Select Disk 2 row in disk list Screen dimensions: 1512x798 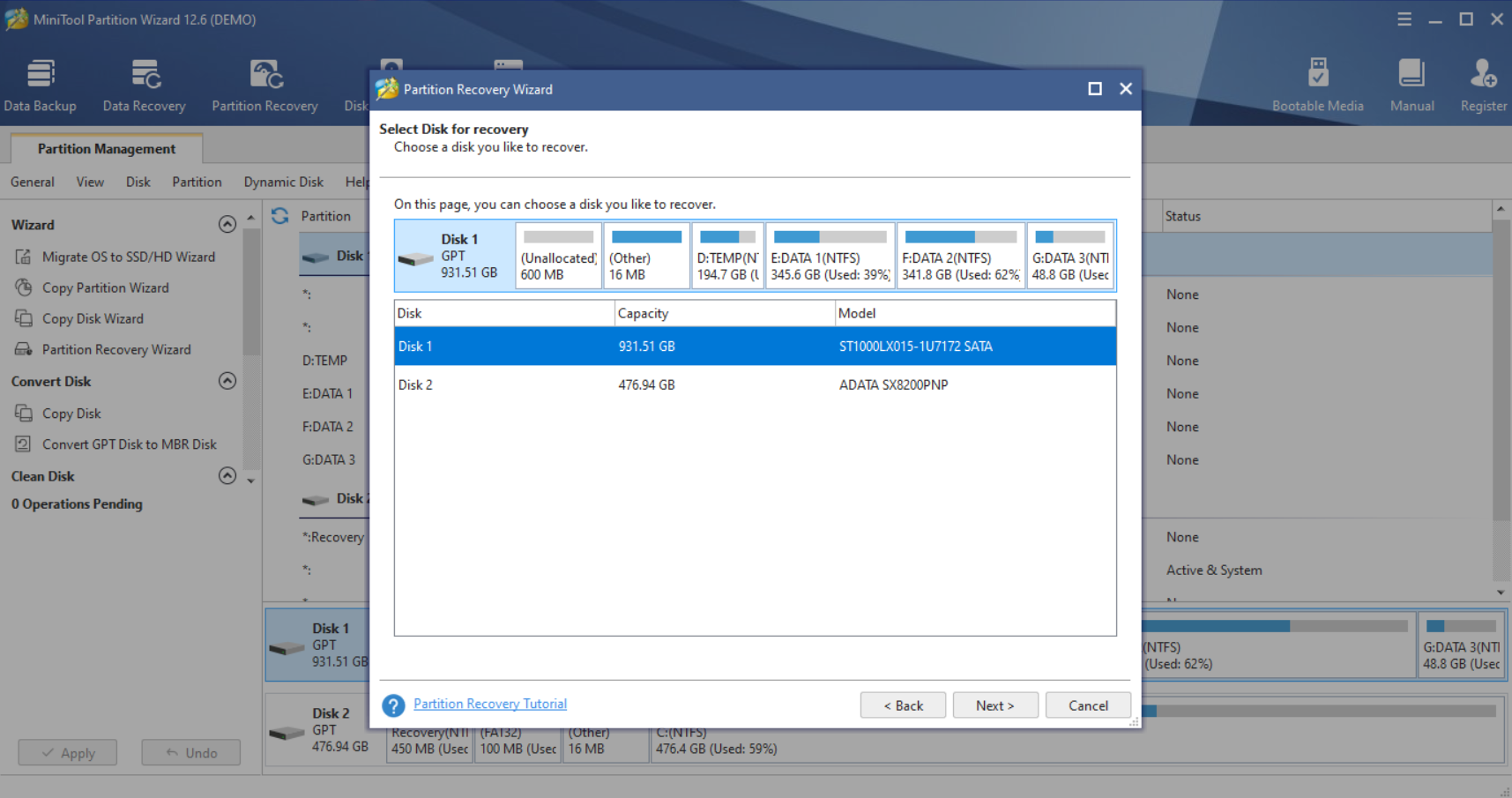(755, 384)
